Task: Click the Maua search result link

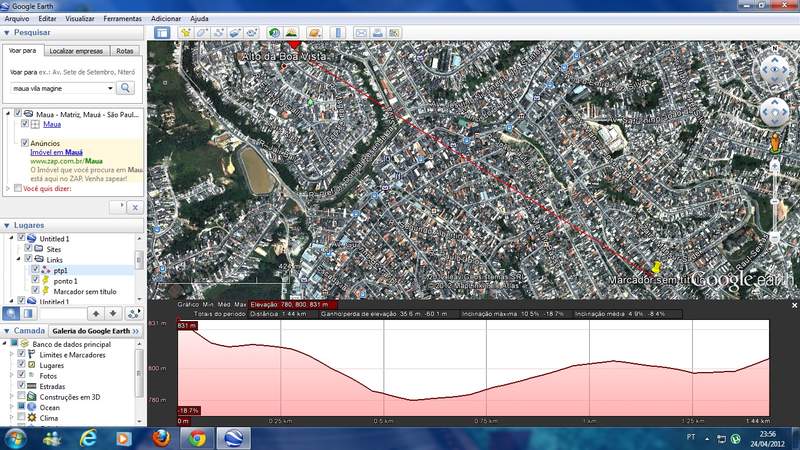Action: (52, 125)
